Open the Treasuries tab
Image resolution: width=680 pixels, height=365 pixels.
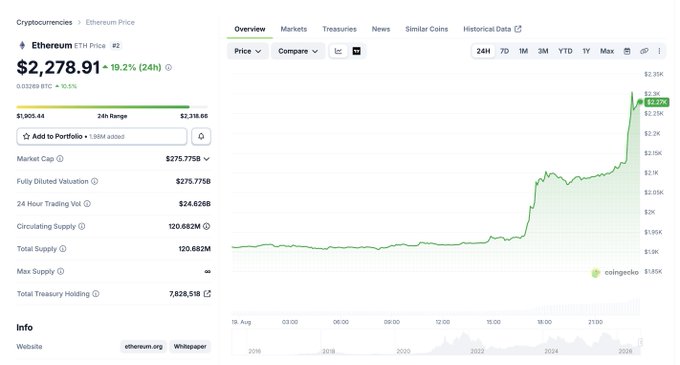click(x=340, y=29)
